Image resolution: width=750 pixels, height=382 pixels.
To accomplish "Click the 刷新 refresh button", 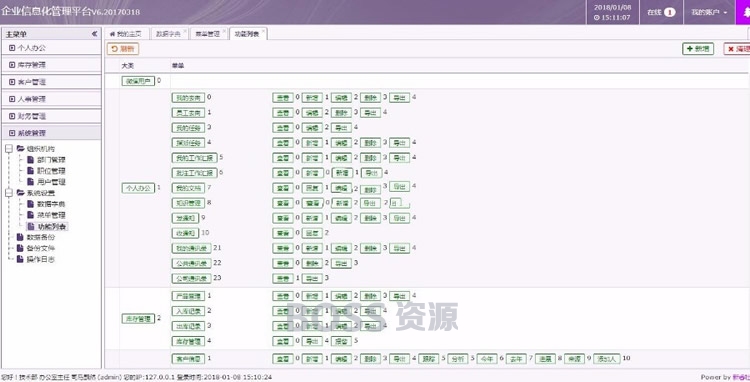I will 122,49.
